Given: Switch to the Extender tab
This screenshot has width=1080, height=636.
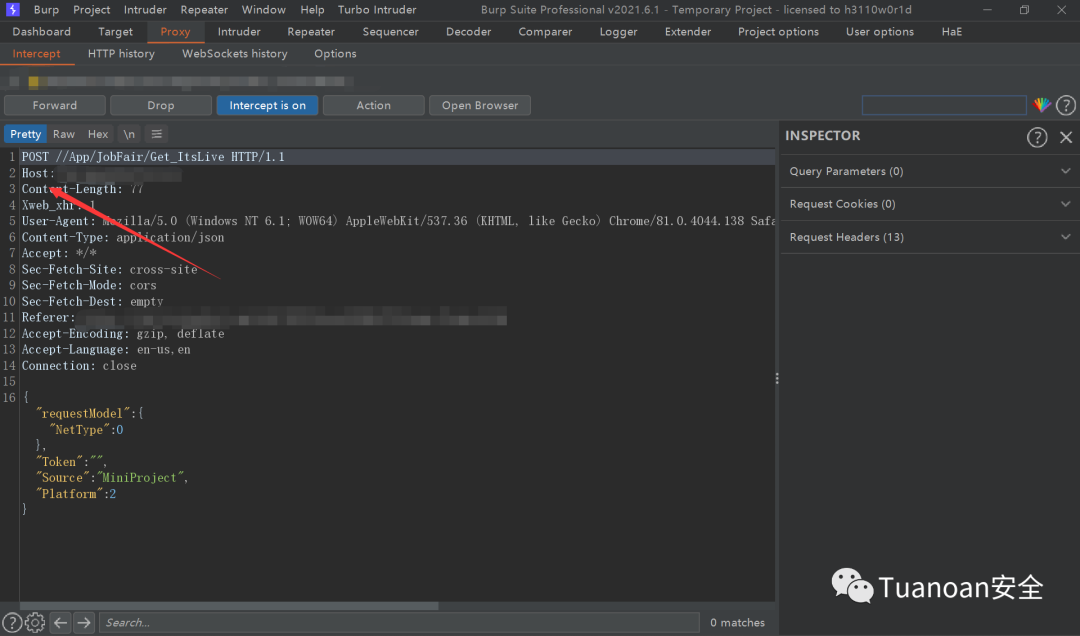Looking at the screenshot, I should coord(687,32).
